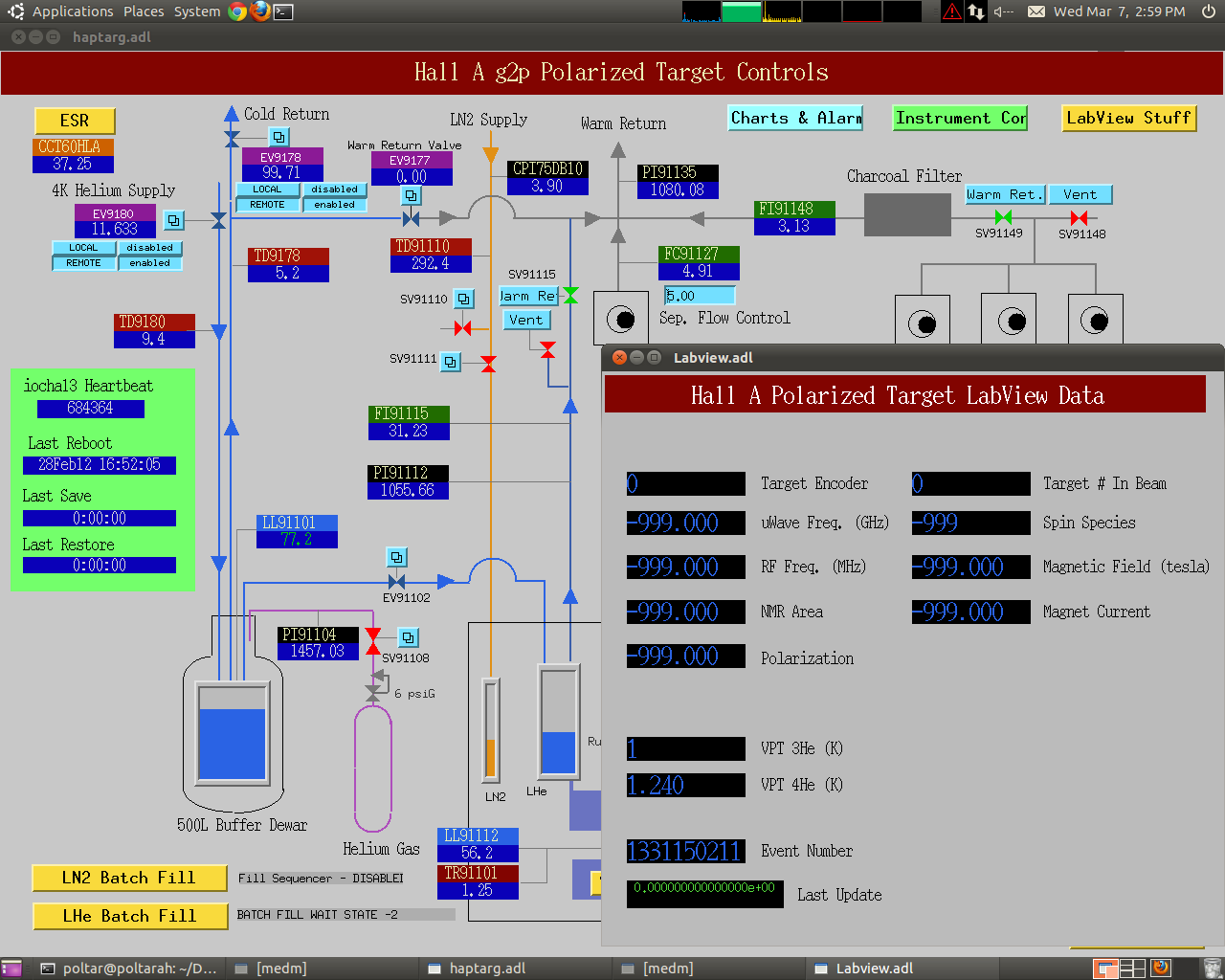Viewport: 1225px width, 980px height.
Task: Open Charts & Alarms menu
Action: point(795,118)
